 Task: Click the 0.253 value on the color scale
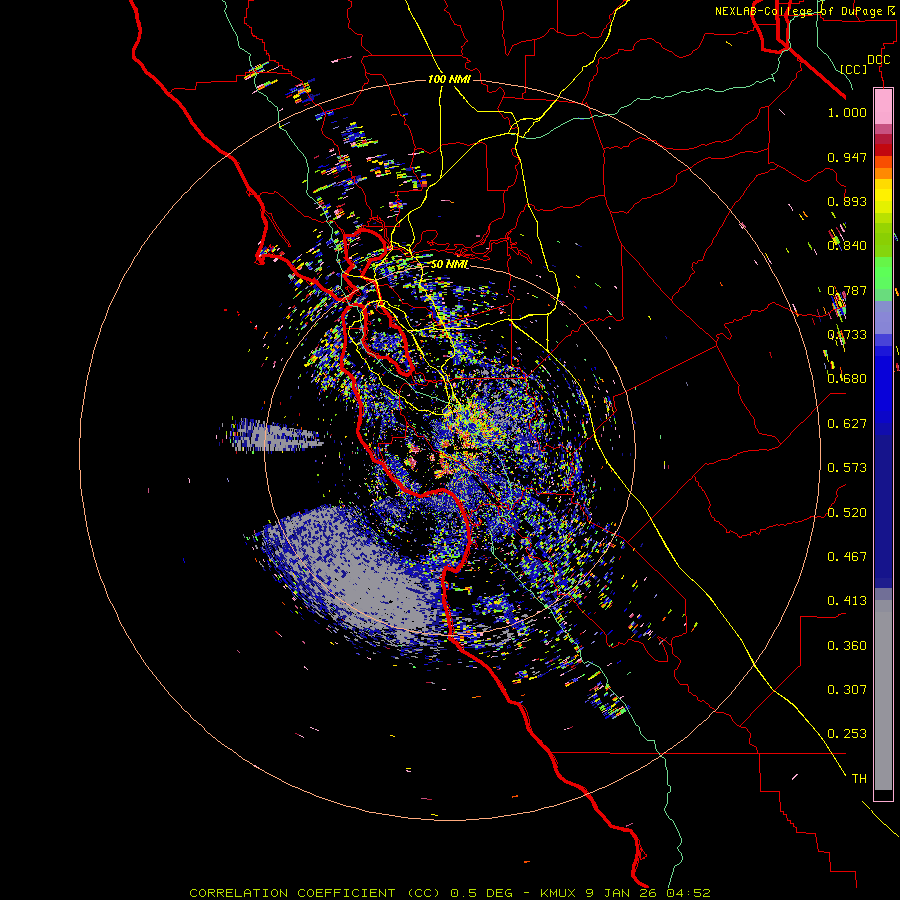(847, 734)
